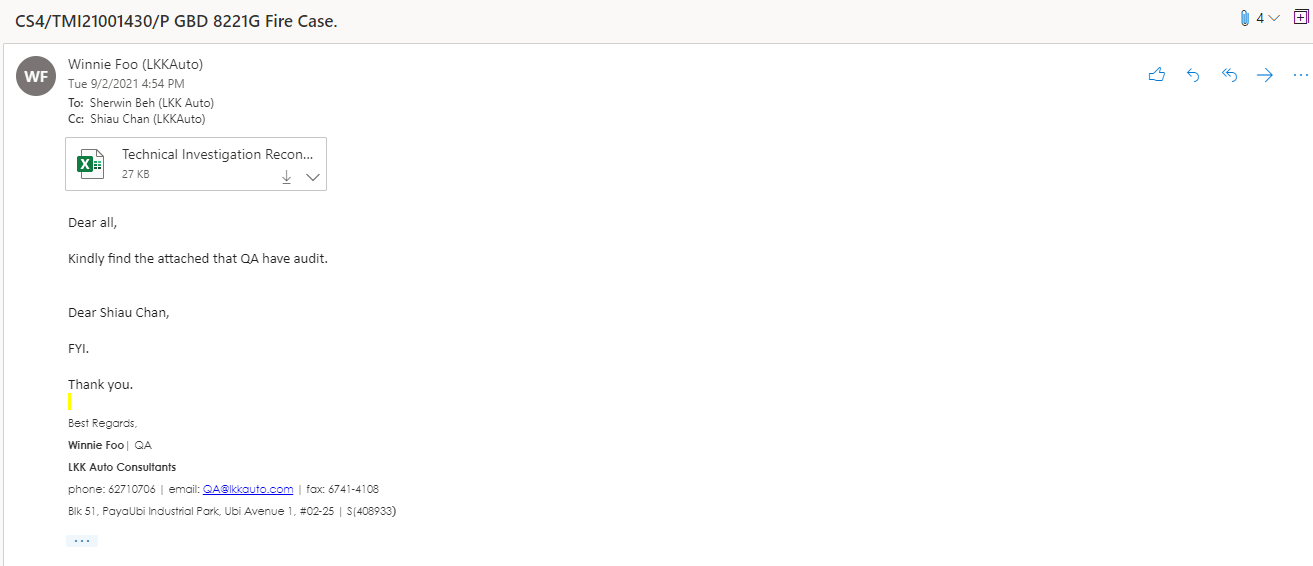Open message in a separate window

click(1300, 18)
